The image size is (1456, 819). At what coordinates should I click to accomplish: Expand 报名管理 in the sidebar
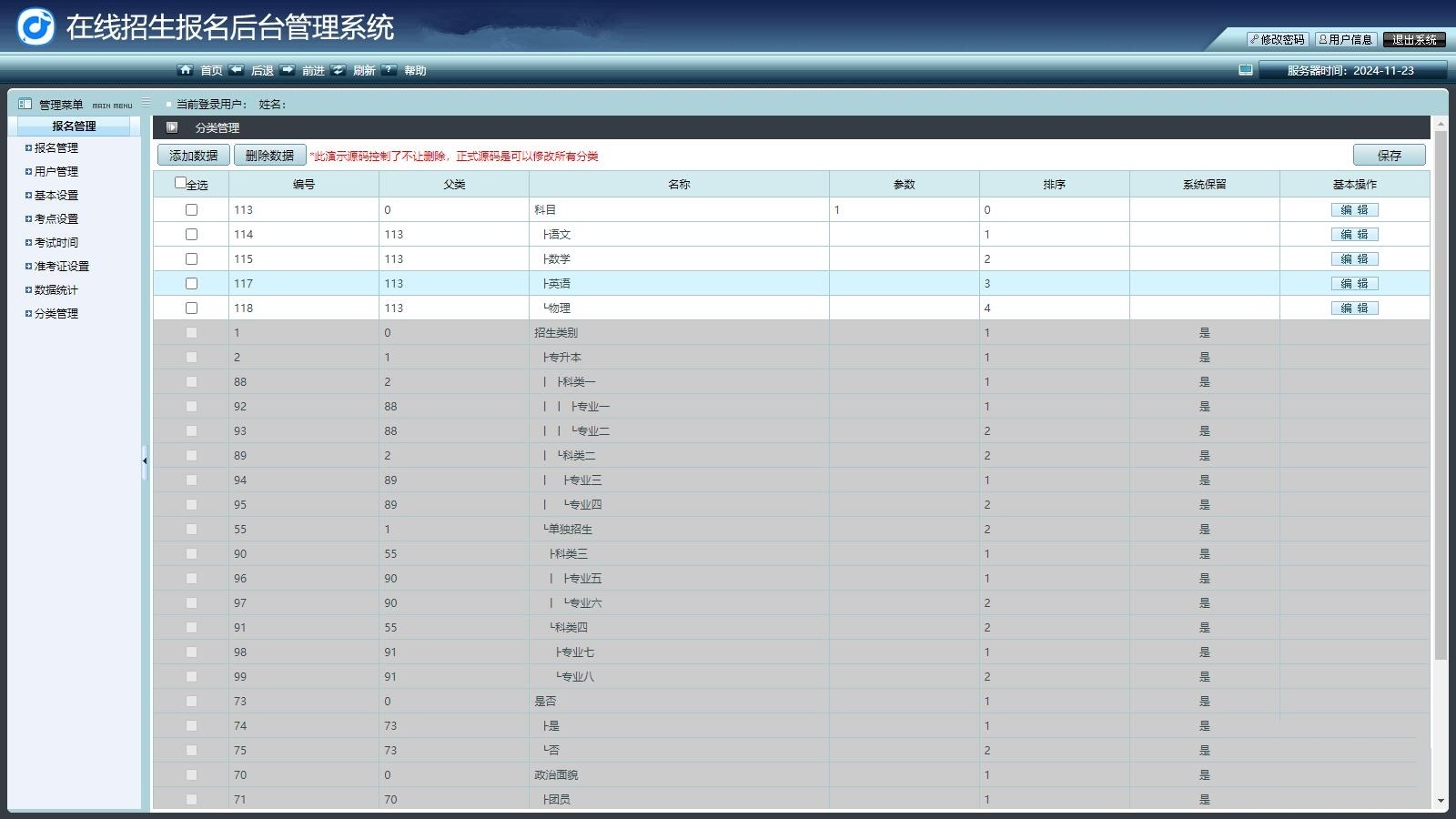(56, 148)
